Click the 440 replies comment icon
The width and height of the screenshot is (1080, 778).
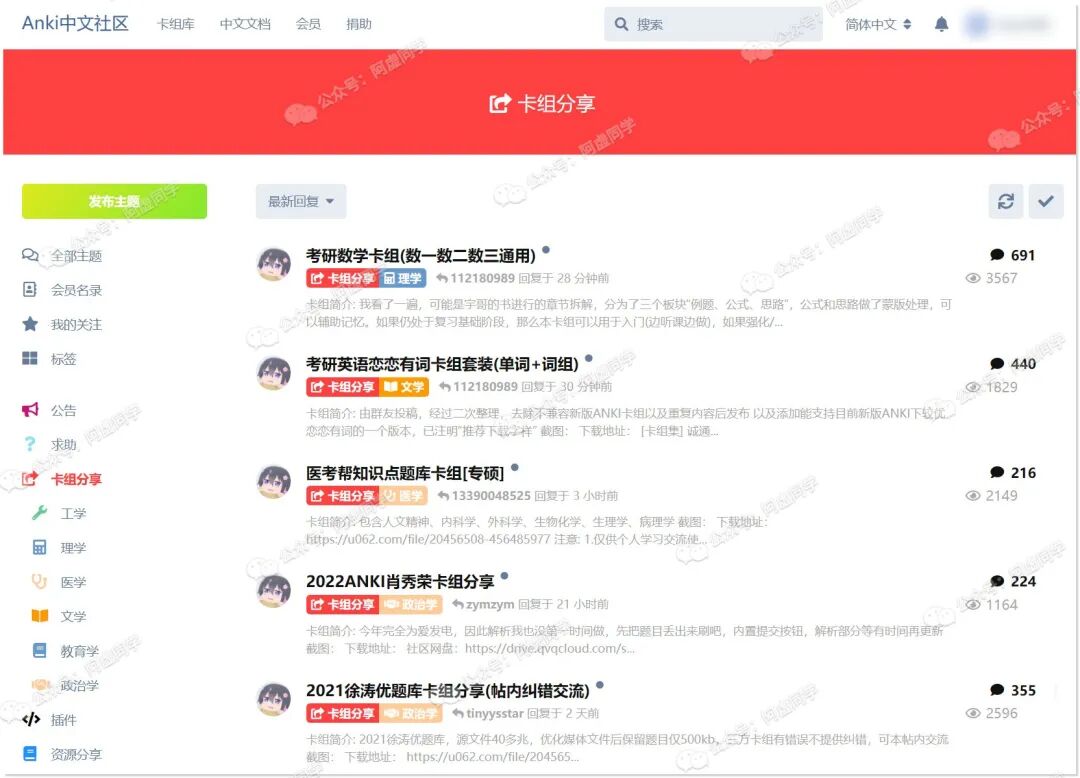click(997, 364)
